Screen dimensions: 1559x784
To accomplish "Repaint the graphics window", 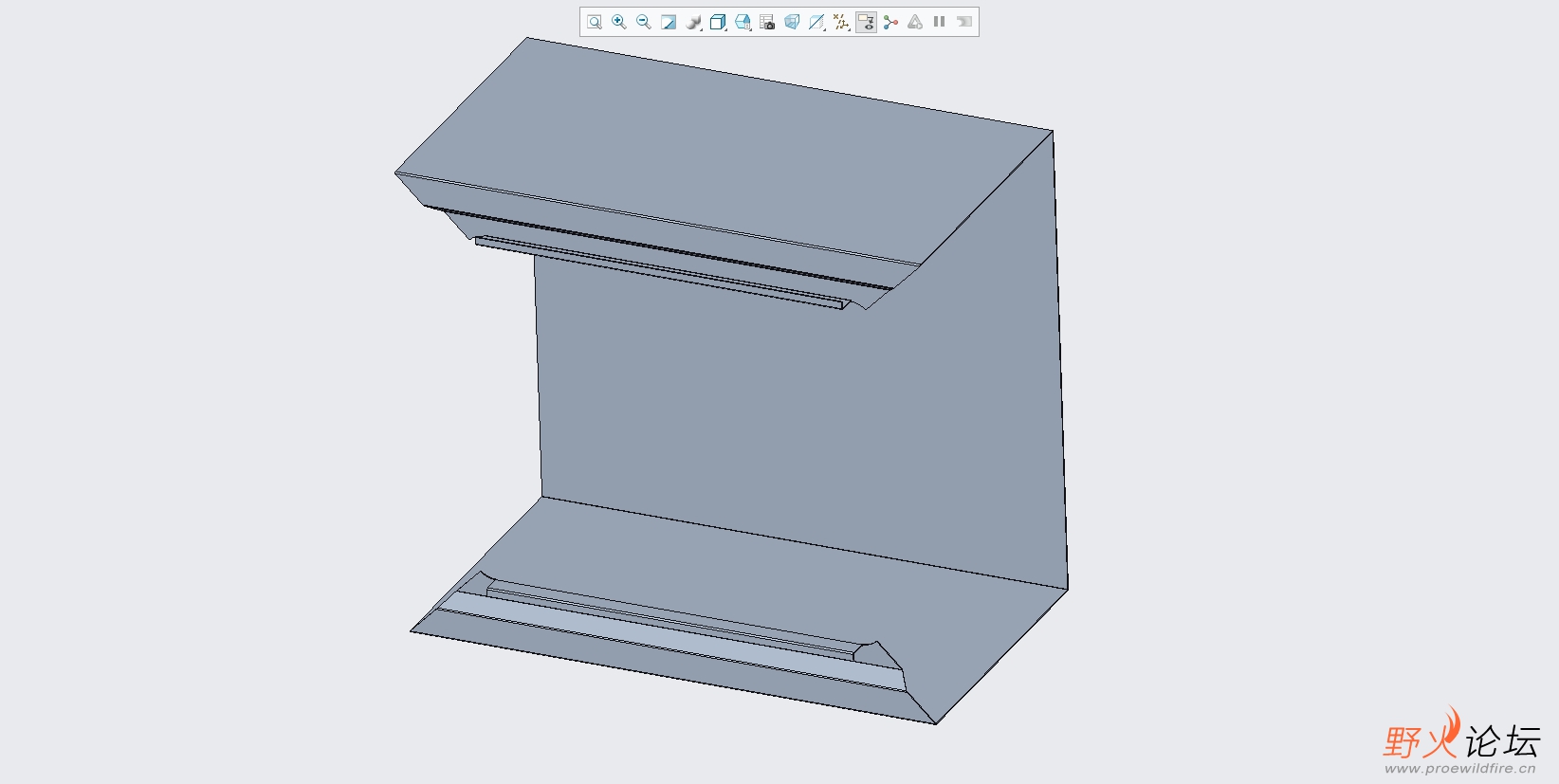I will click(669, 22).
